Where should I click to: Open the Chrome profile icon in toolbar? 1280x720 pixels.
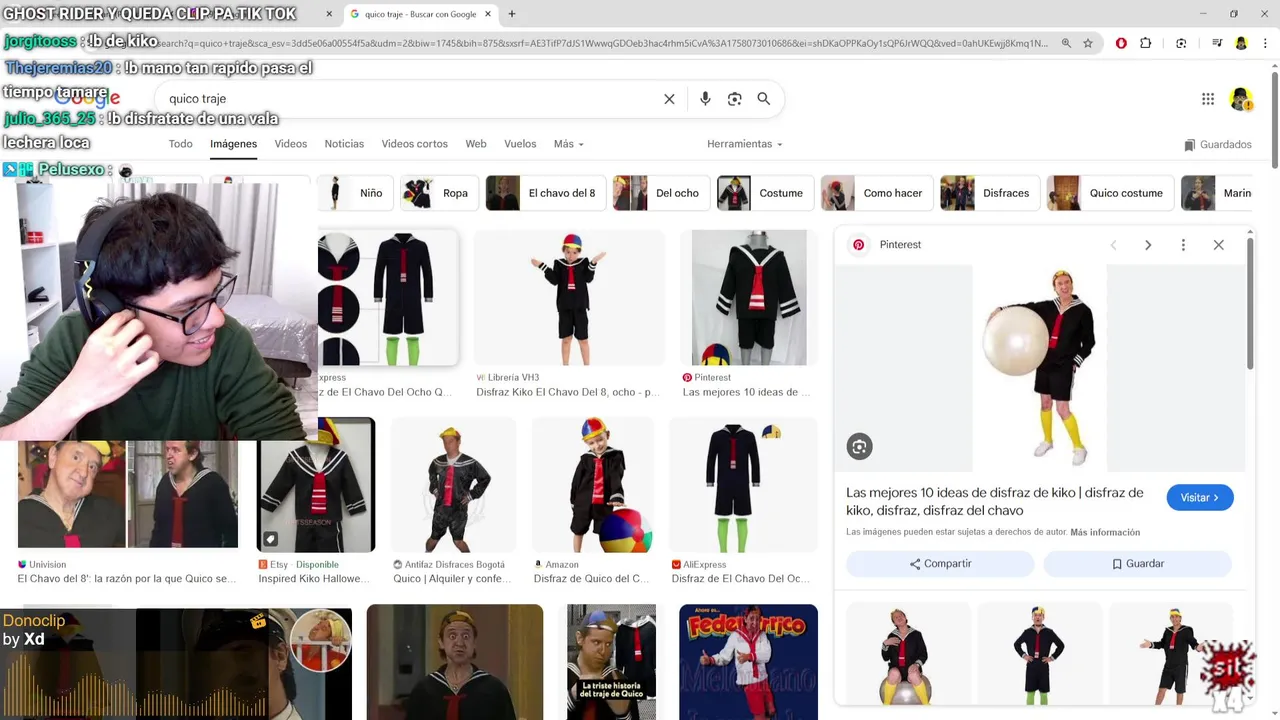tap(1241, 43)
